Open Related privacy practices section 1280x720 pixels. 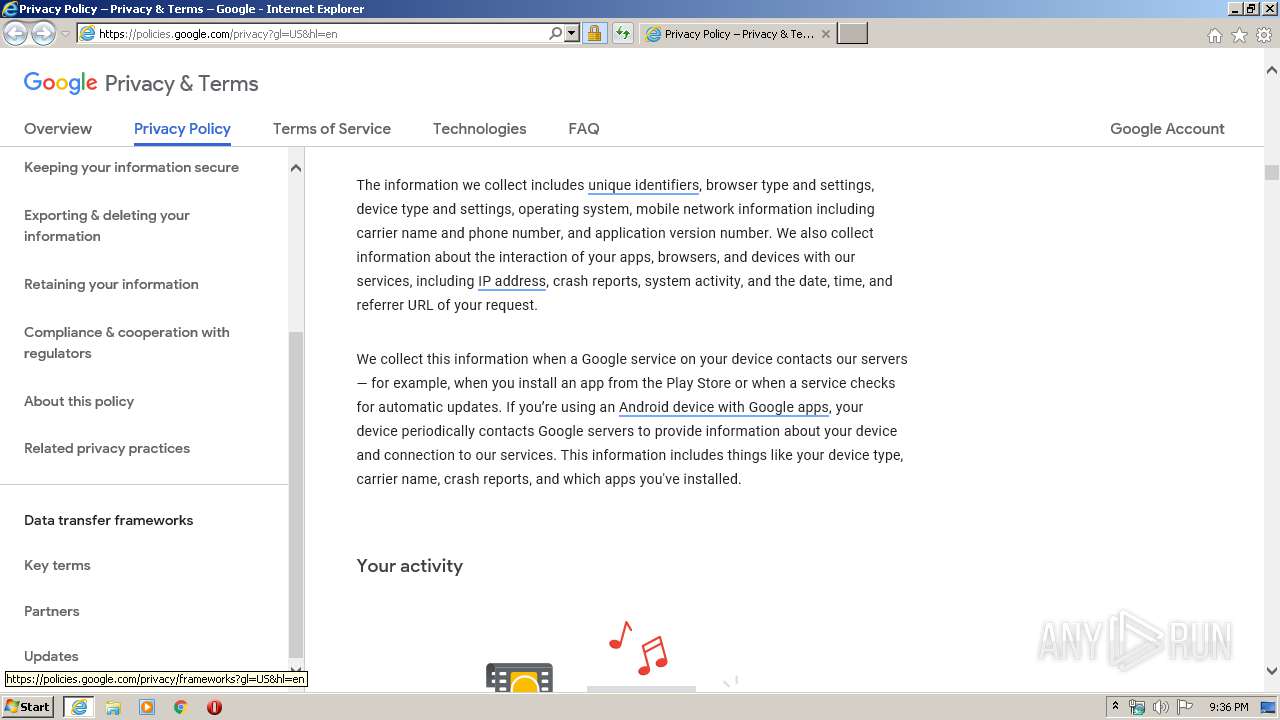pos(107,448)
